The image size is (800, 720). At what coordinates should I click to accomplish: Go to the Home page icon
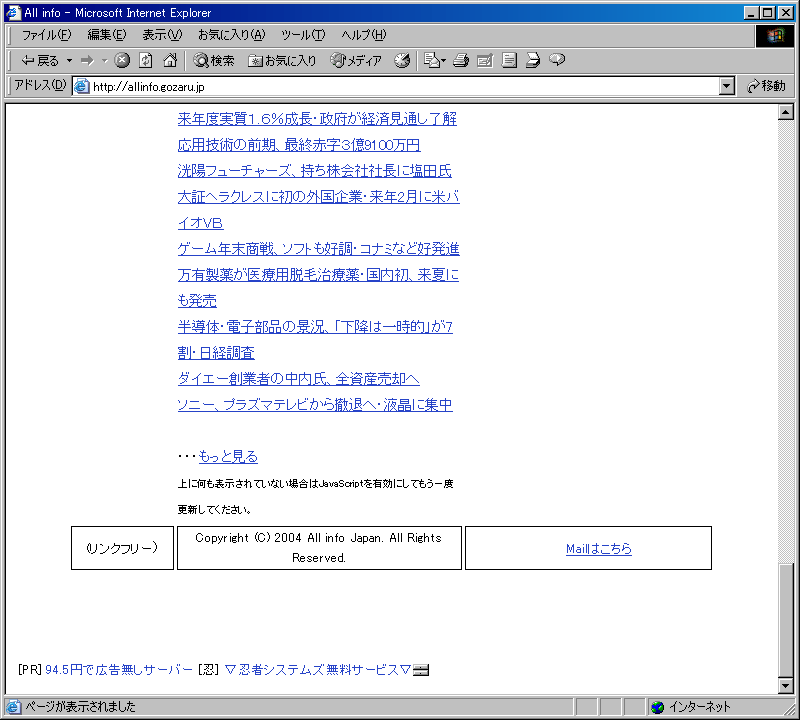(170, 60)
